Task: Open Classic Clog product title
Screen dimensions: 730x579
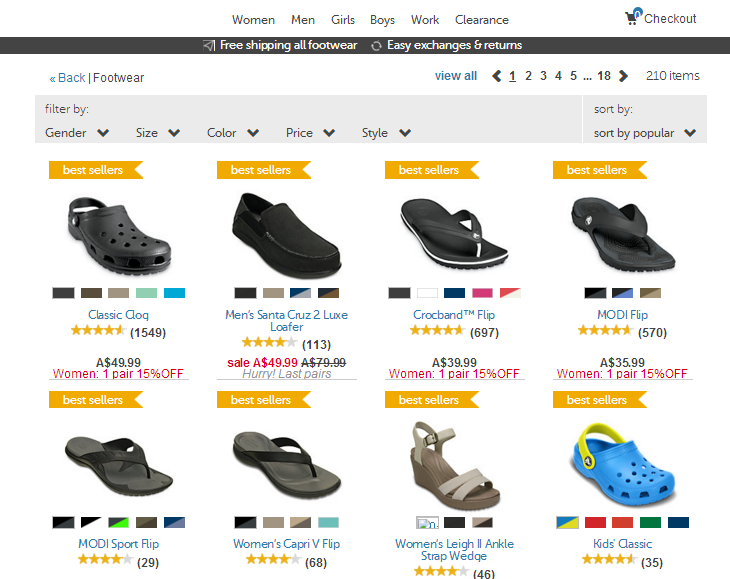Action: [118, 315]
